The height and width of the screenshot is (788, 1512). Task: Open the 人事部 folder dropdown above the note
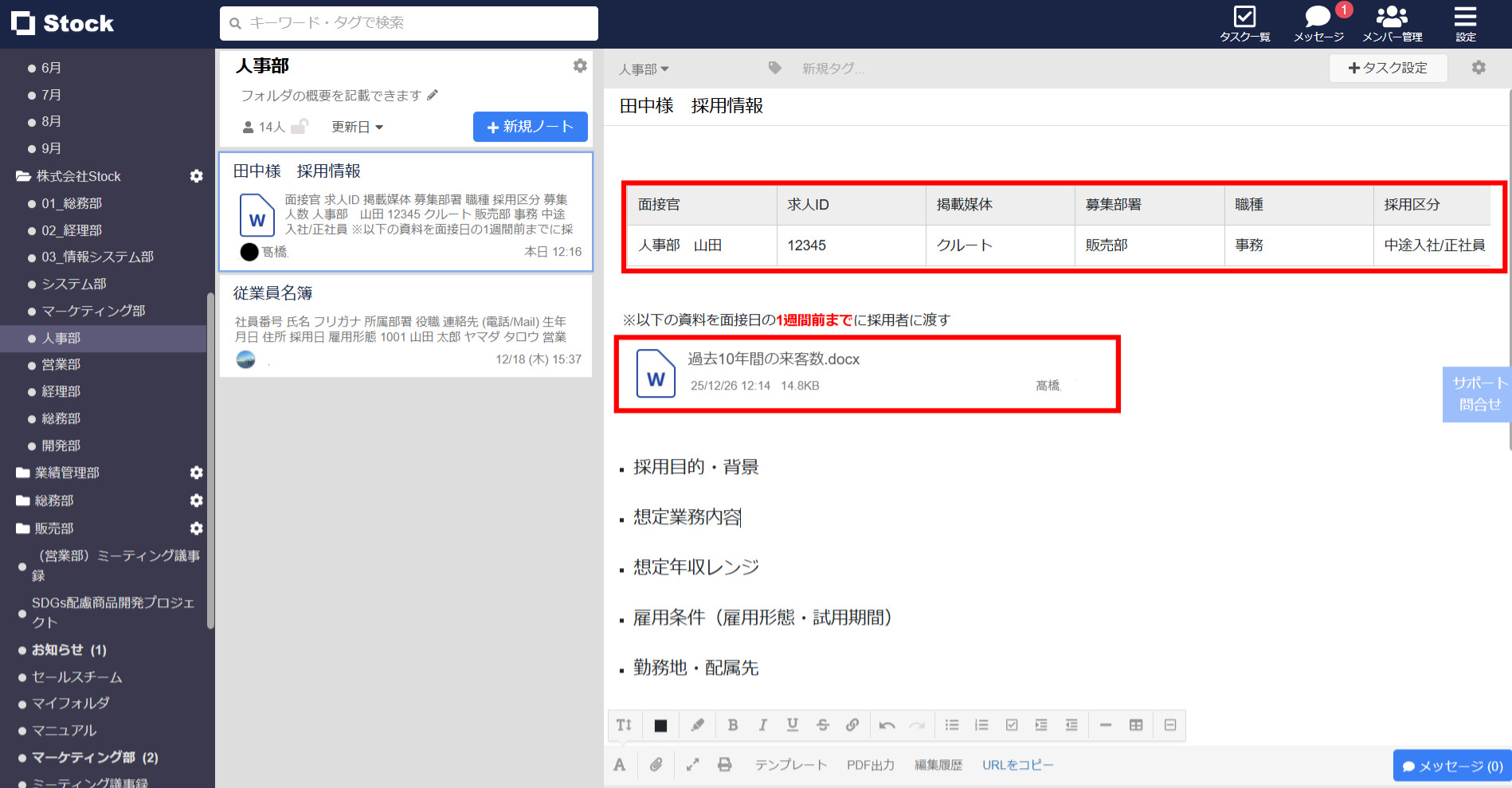pos(644,69)
